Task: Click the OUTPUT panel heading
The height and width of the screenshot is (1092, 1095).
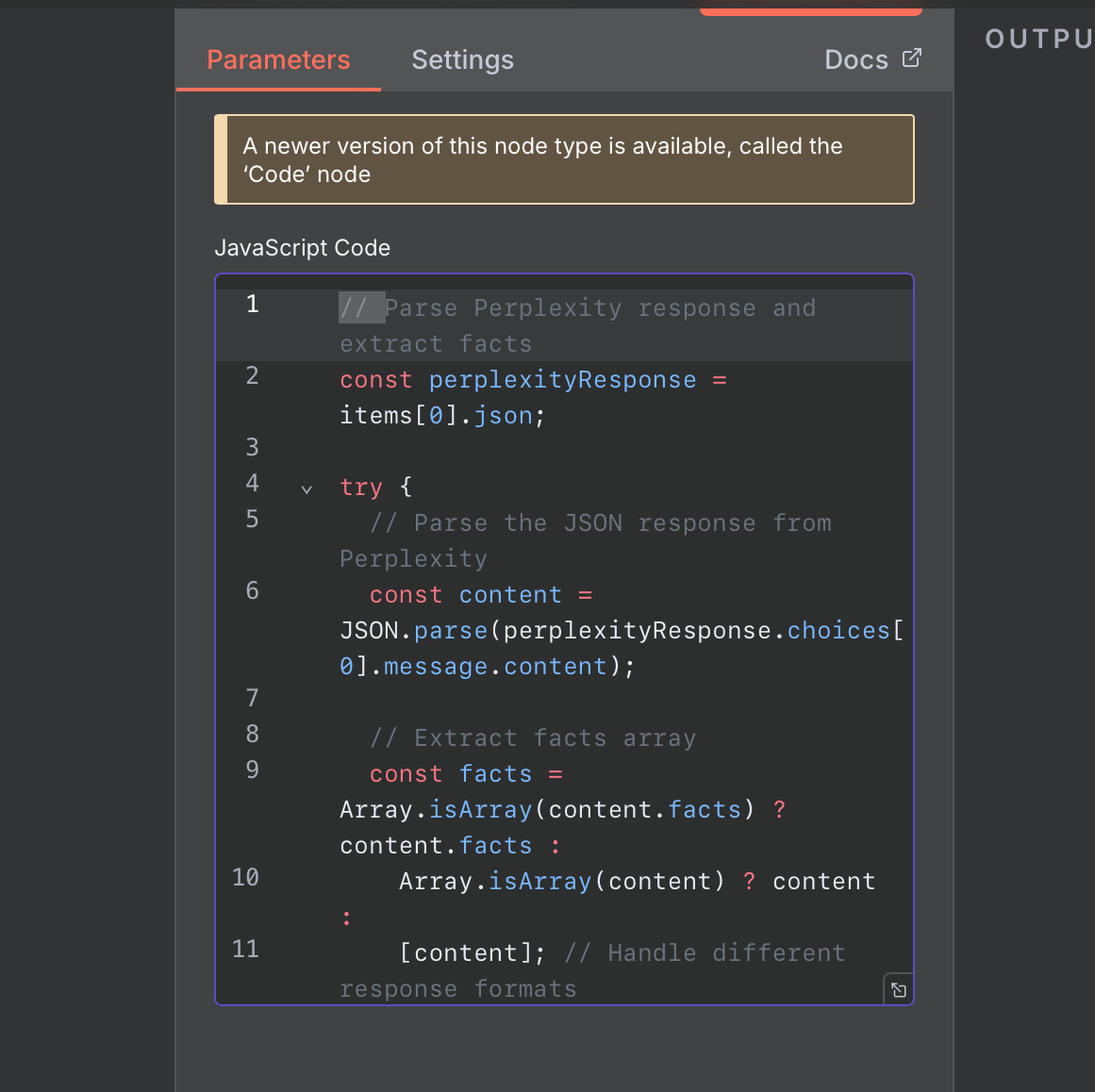Action: click(1037, 40)
